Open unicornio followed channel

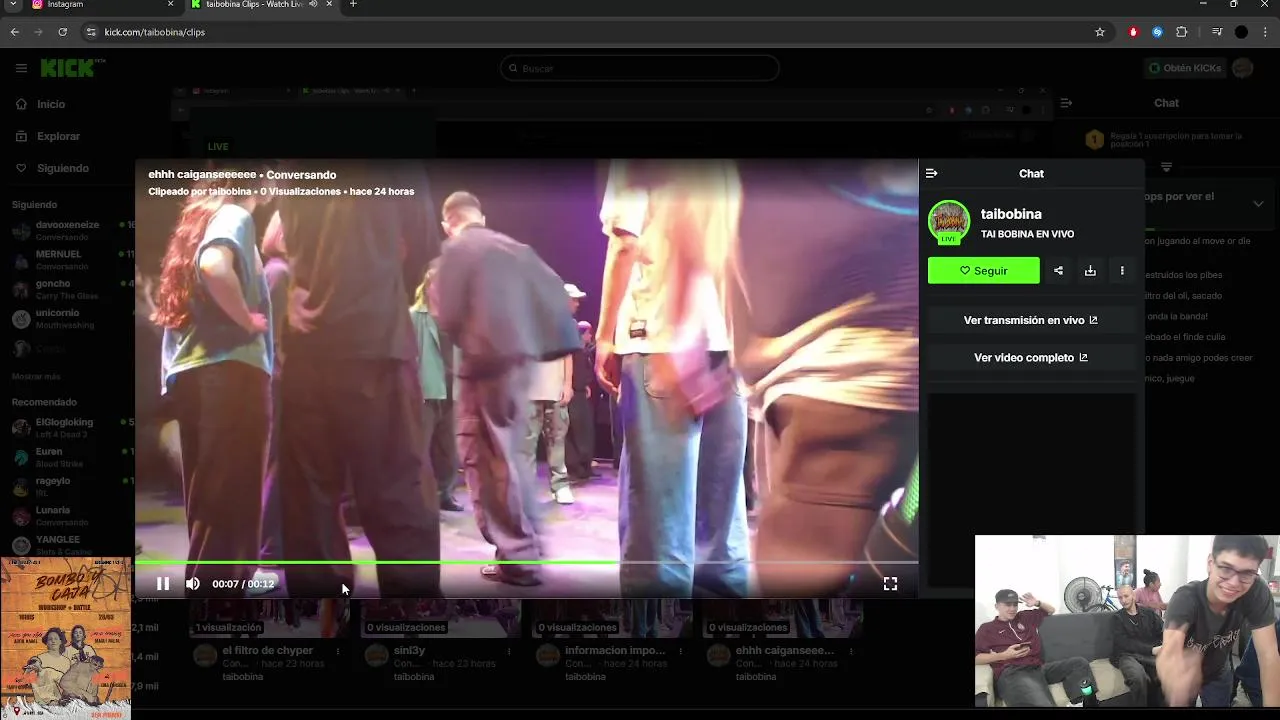tap(70, 318)
